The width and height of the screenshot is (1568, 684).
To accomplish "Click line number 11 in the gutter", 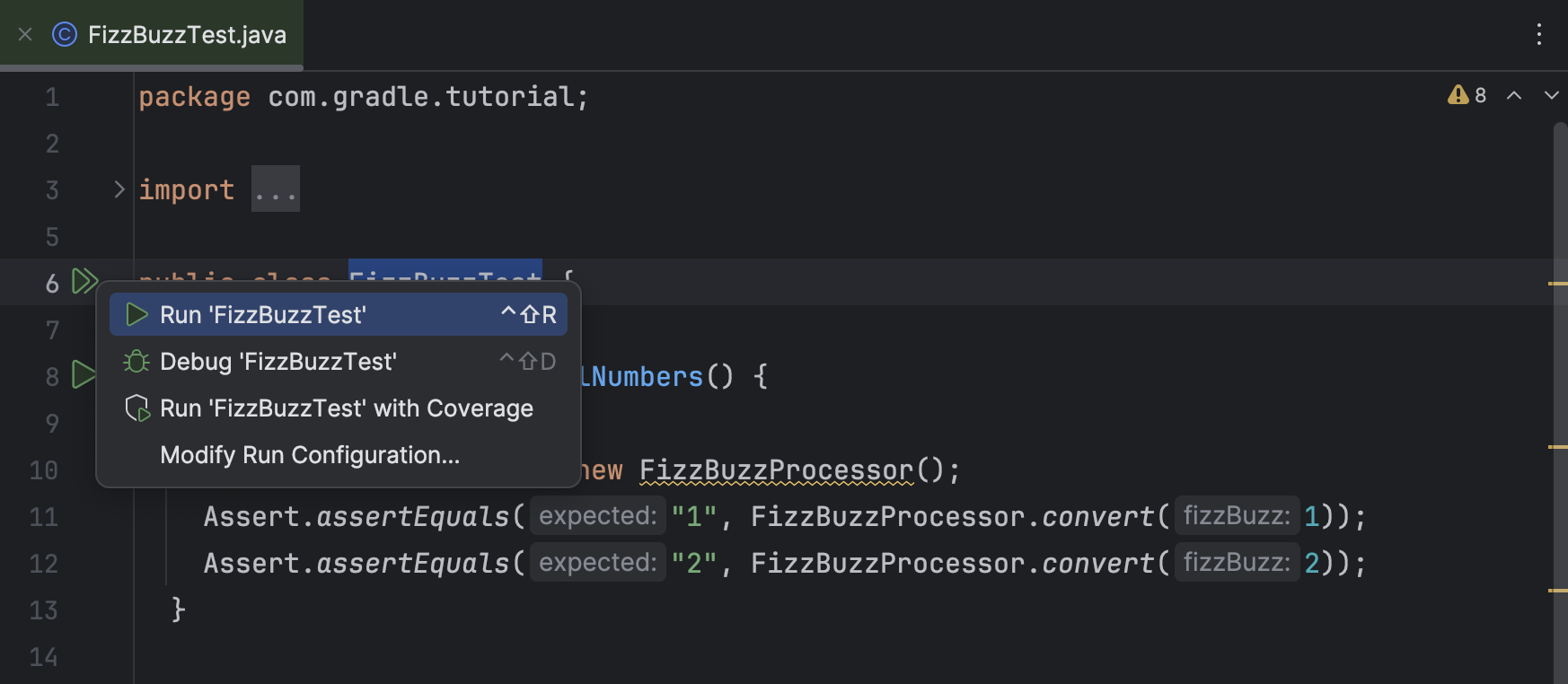I will [x=42, y=516].
